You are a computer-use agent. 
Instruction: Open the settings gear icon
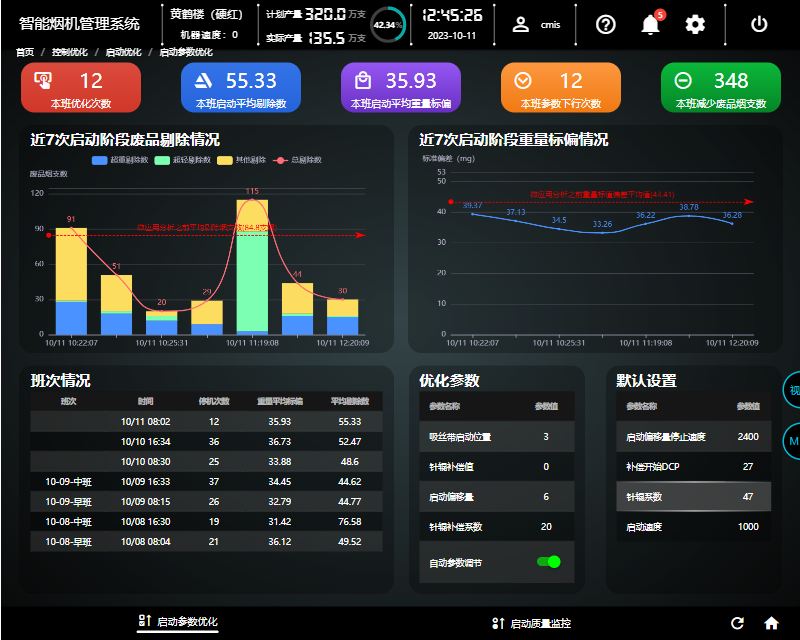695,24
